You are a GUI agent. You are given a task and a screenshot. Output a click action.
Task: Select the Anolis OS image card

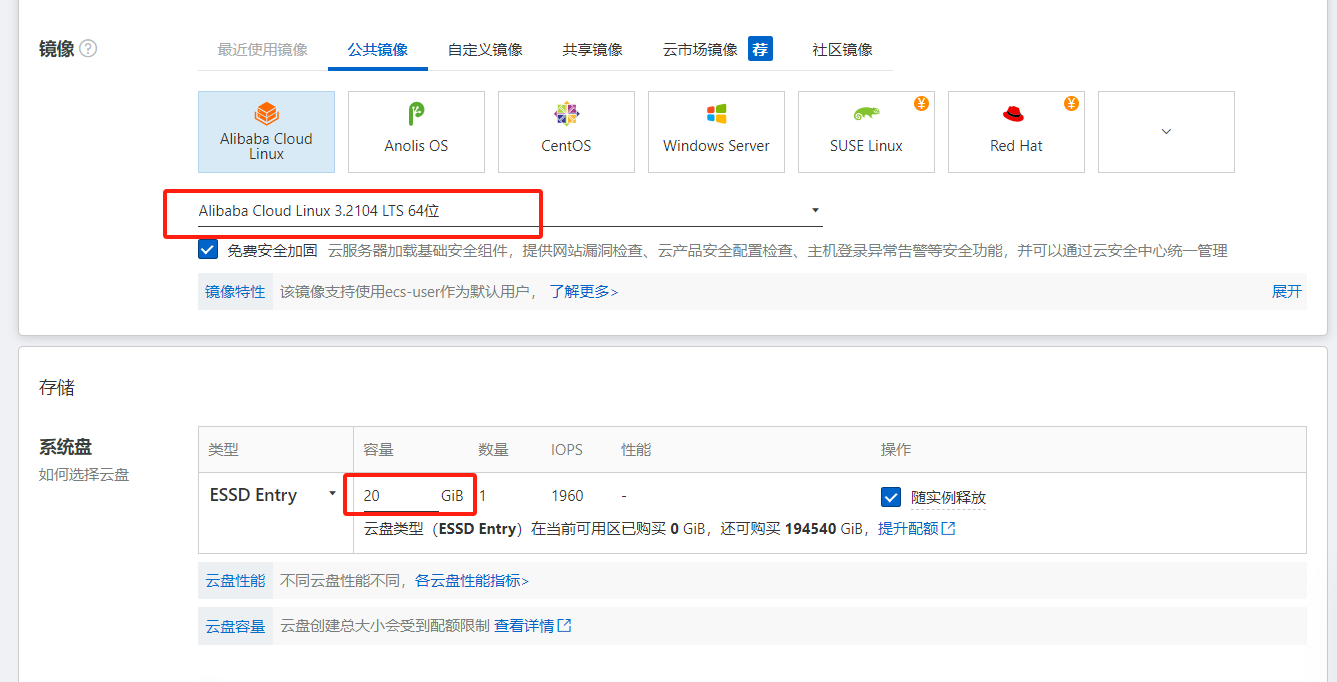point(416,132)
